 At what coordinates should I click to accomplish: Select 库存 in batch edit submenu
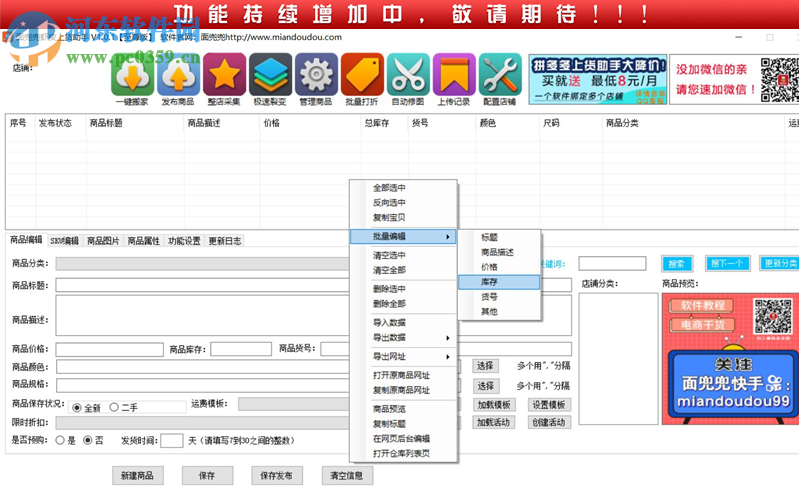[x=499, y=282]
